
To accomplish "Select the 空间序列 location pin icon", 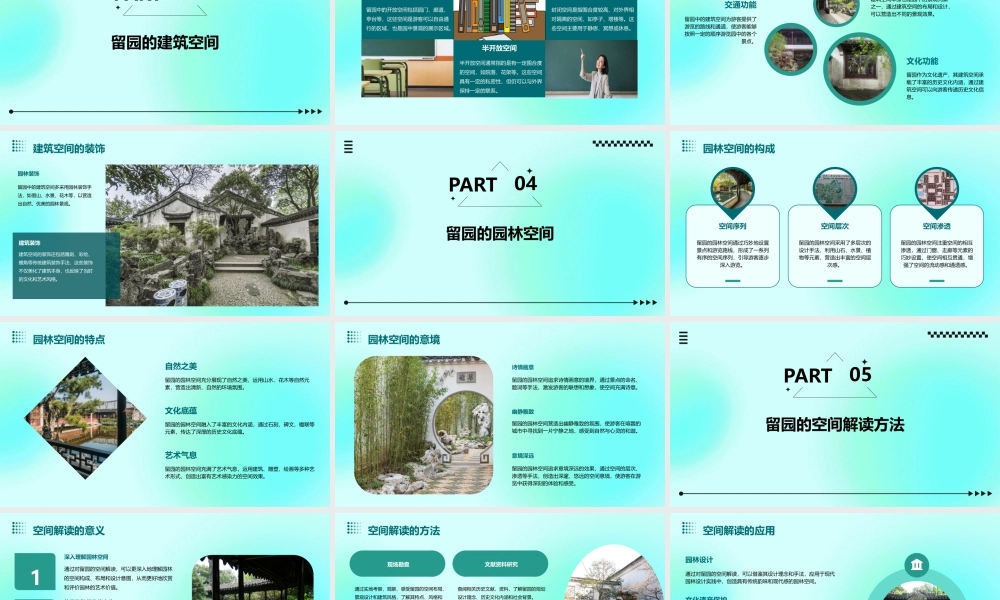I will (x=732, y=191).
